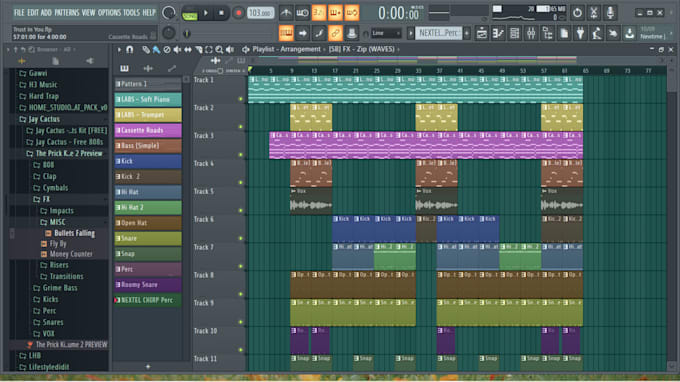The image size is (680, 382).
Task: Toggle the metronome icon
Action: pyautogui.click(x=285, y=13)
